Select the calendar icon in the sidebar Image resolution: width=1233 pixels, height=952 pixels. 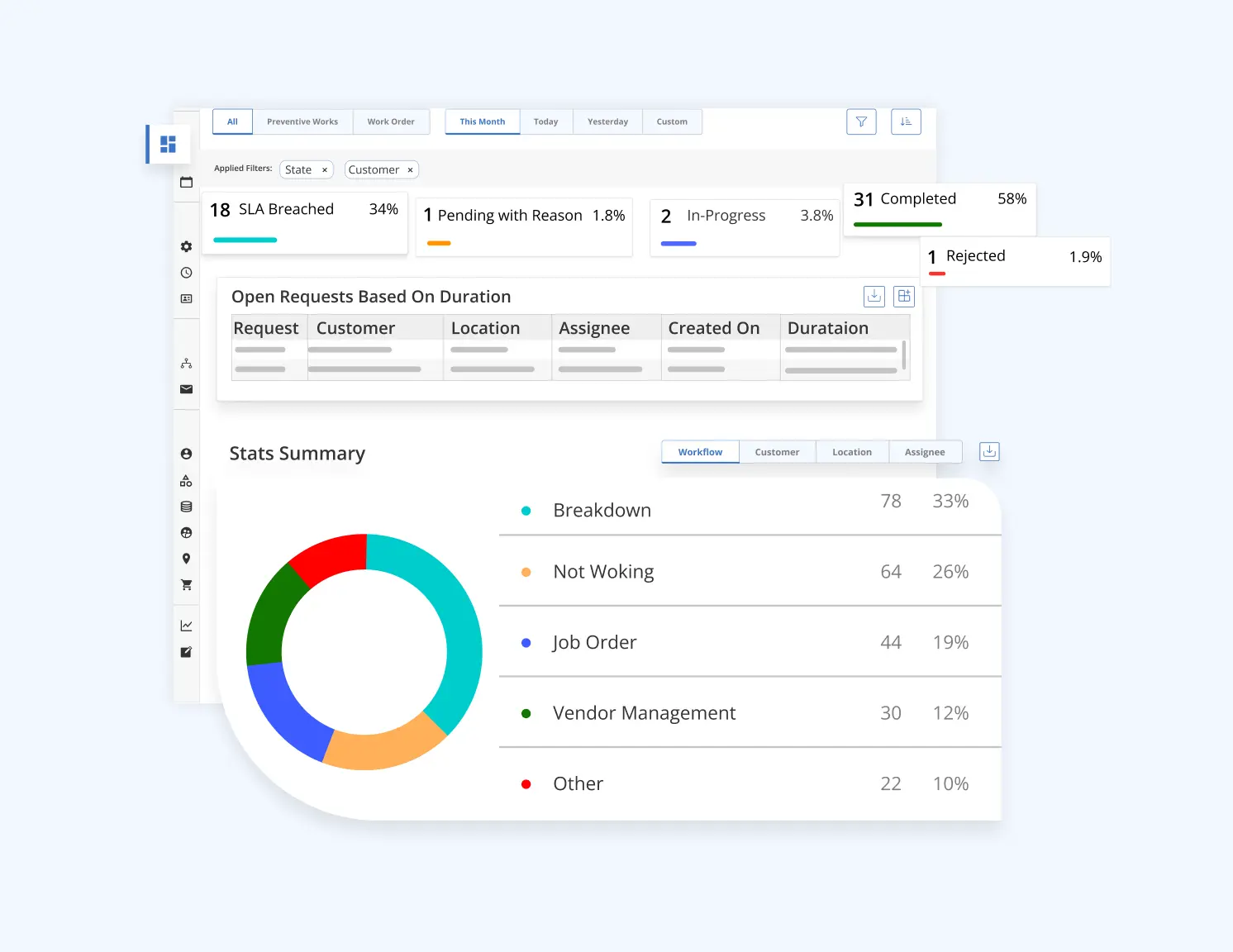tap(186, 182)
